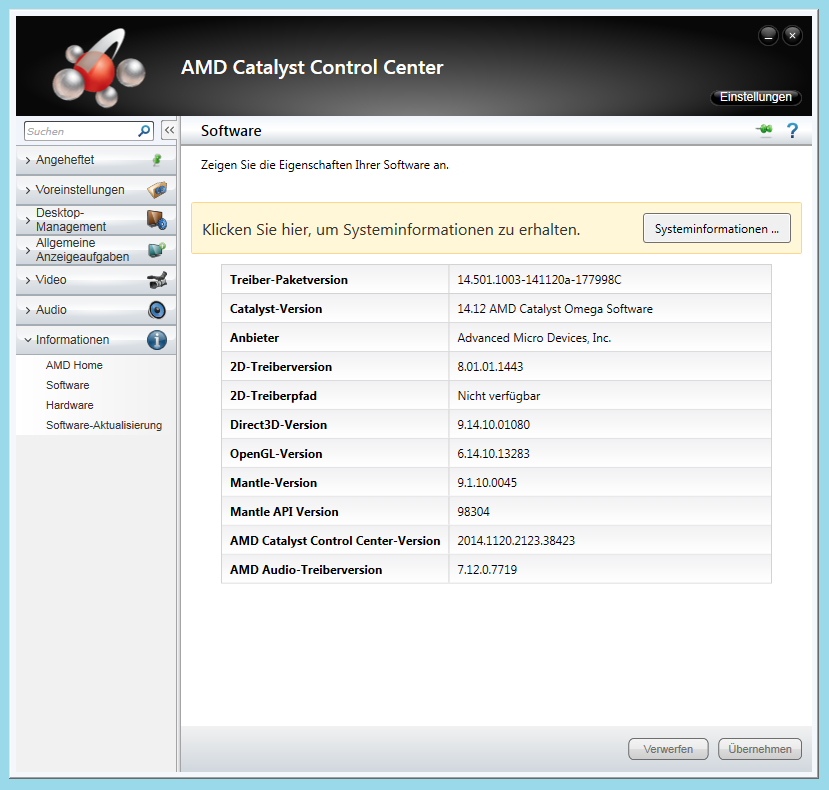This screenshot has height=790, width=829.
Task: Select OpenGL-Version value 6.14.10.13283
Action: click(x=493, y=454)
